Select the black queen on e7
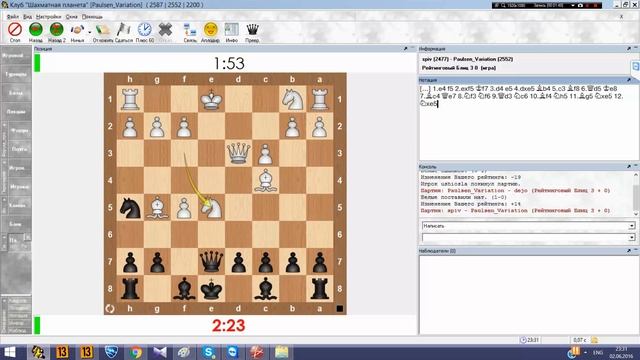The image size is (640, 360). pyautogui.click(x=211, y=261)
